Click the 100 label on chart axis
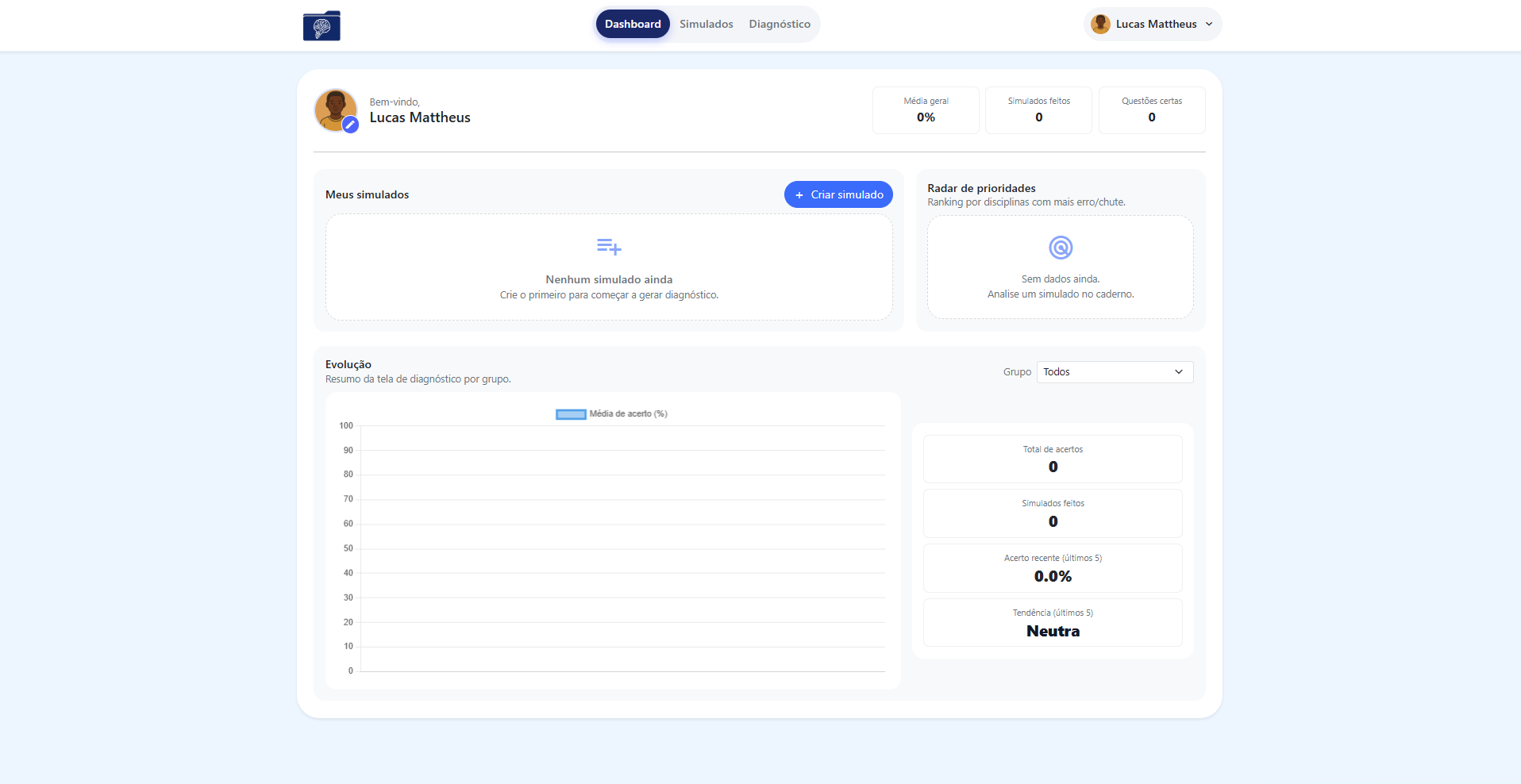Screen dimensions: 1521x784 pyautogui.click(x=346, y=426)
